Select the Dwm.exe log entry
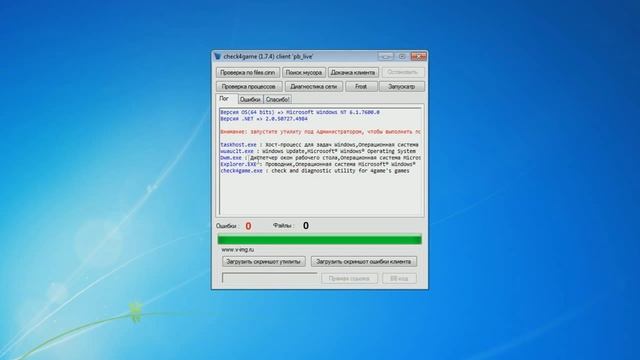640x360 pixels. click(x=320, y=158)
